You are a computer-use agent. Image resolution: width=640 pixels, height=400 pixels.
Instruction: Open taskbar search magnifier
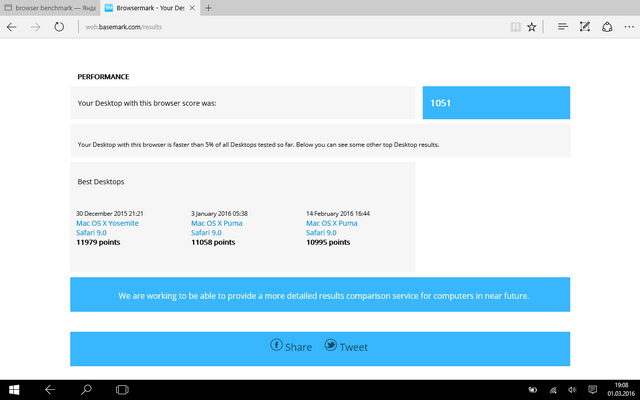86,390
